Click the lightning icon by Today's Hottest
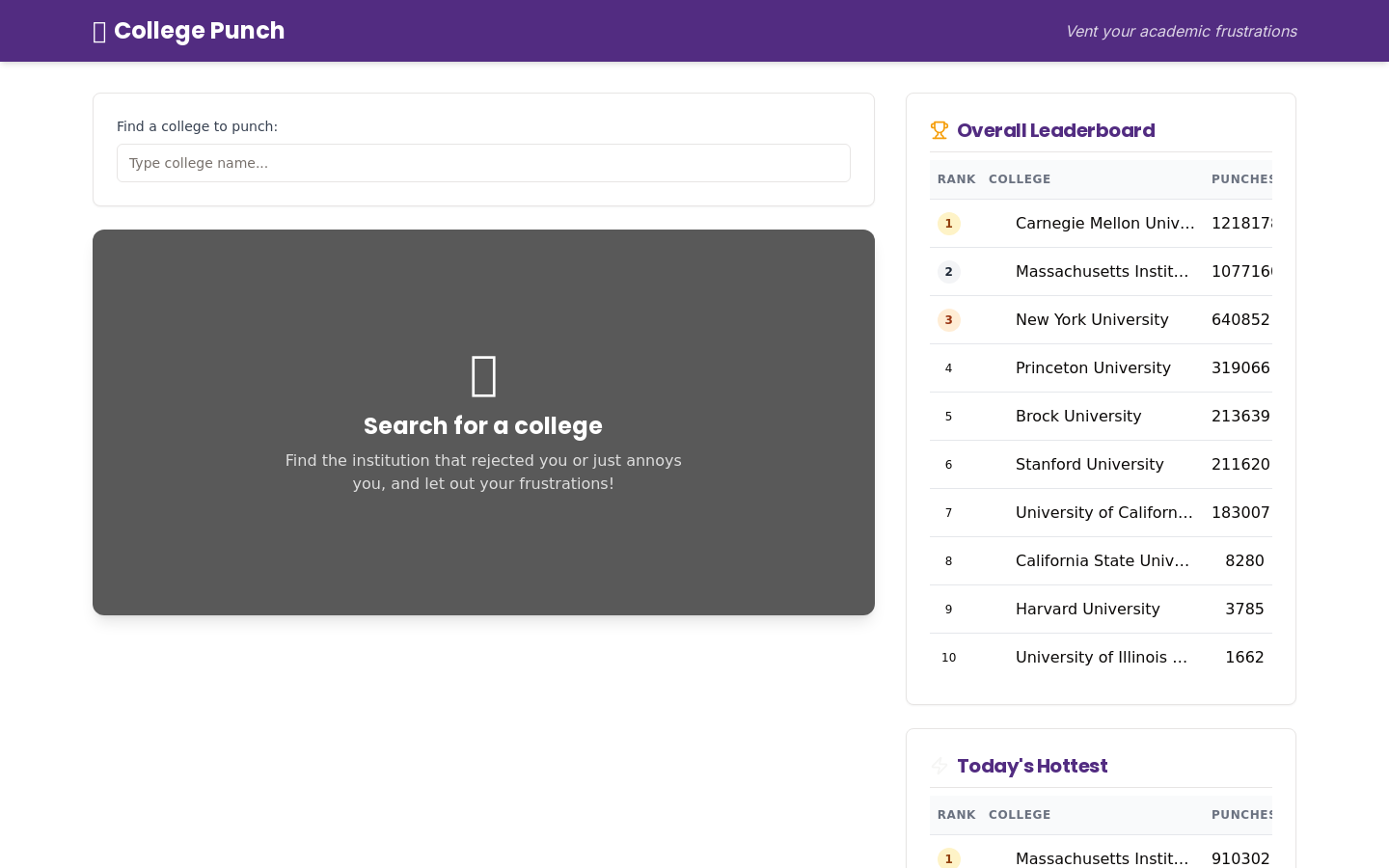This screenshot has height=868, width=1389. (940, 766)
